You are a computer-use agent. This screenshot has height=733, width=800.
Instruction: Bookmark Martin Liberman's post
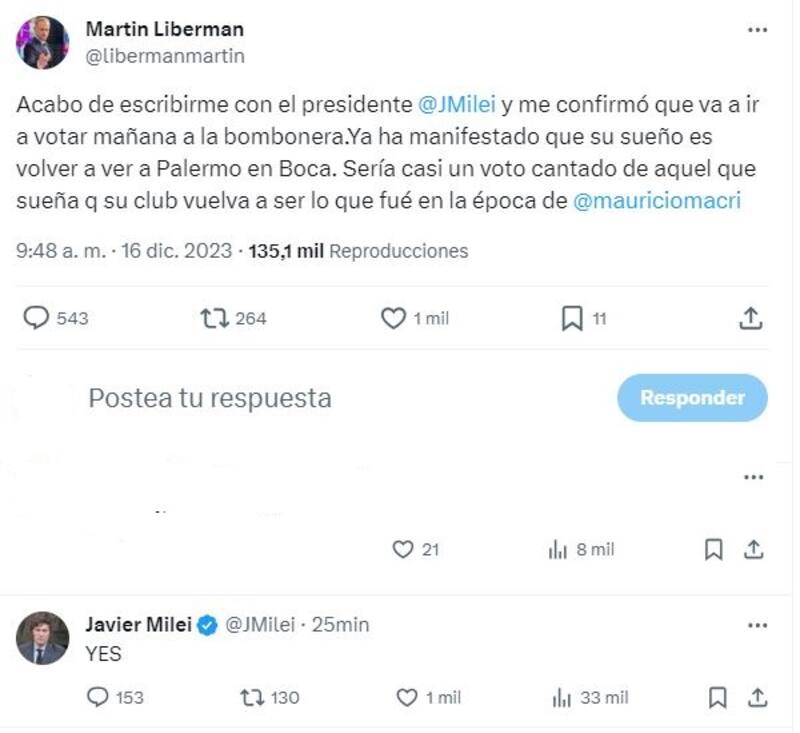tap(572, 318)
